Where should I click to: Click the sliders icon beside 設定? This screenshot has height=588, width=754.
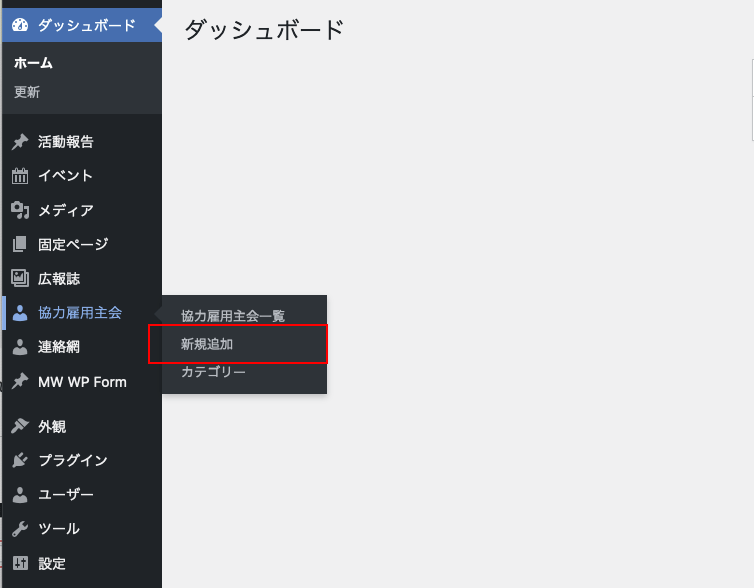tap(20, 563)
